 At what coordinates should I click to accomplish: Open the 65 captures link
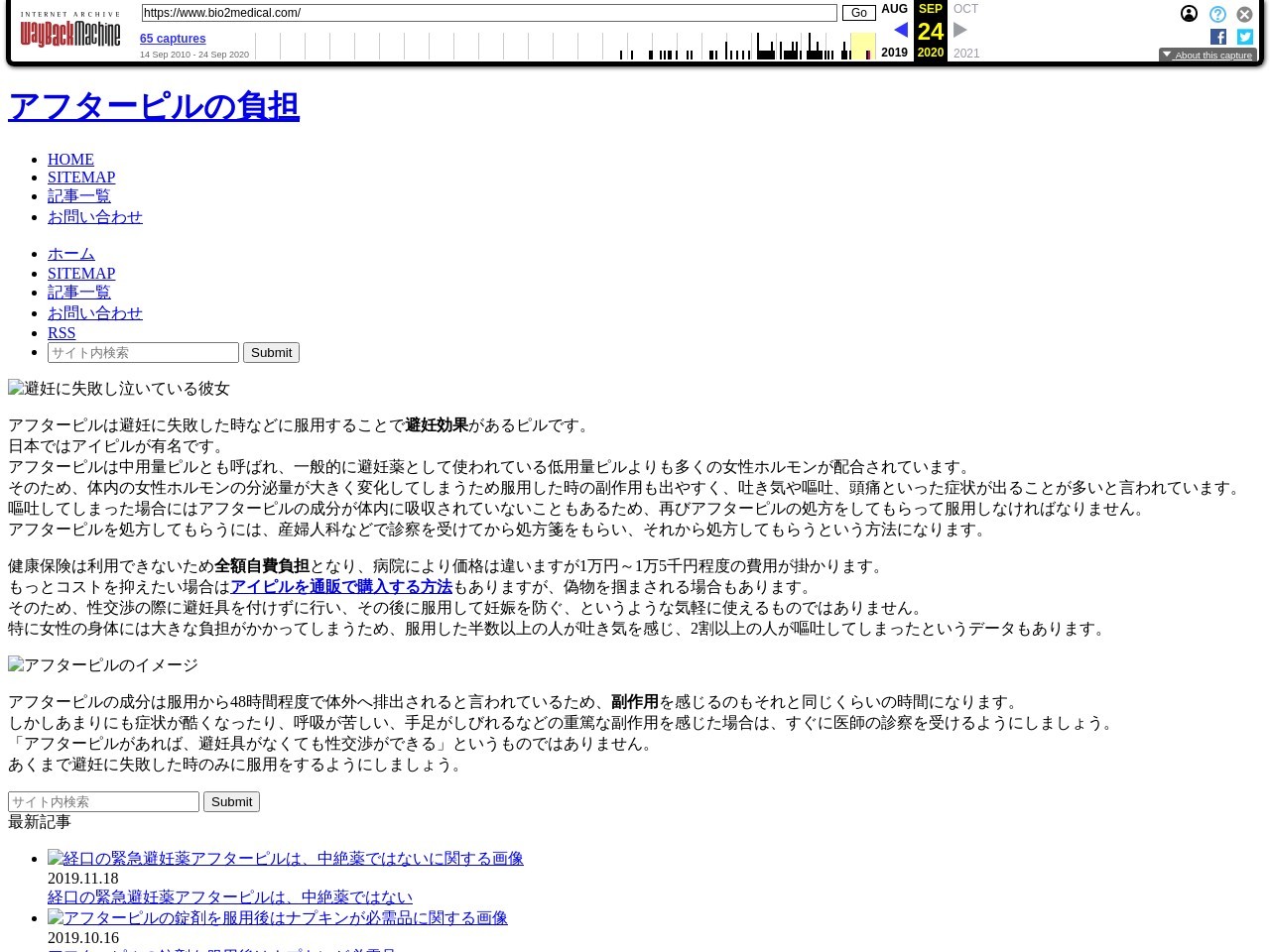pyautogui.click(x=173, y=39)
